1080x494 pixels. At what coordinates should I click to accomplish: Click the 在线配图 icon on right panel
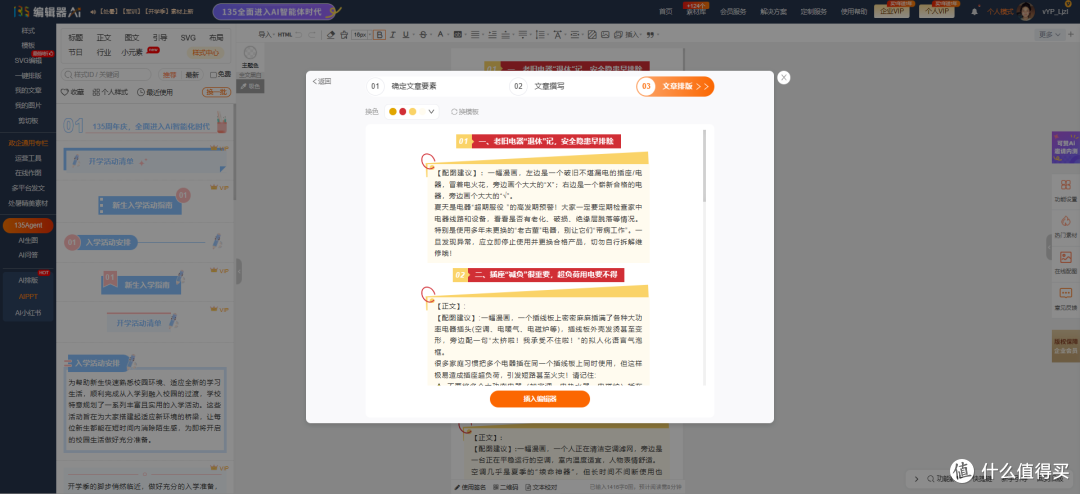coord(1066,257)
